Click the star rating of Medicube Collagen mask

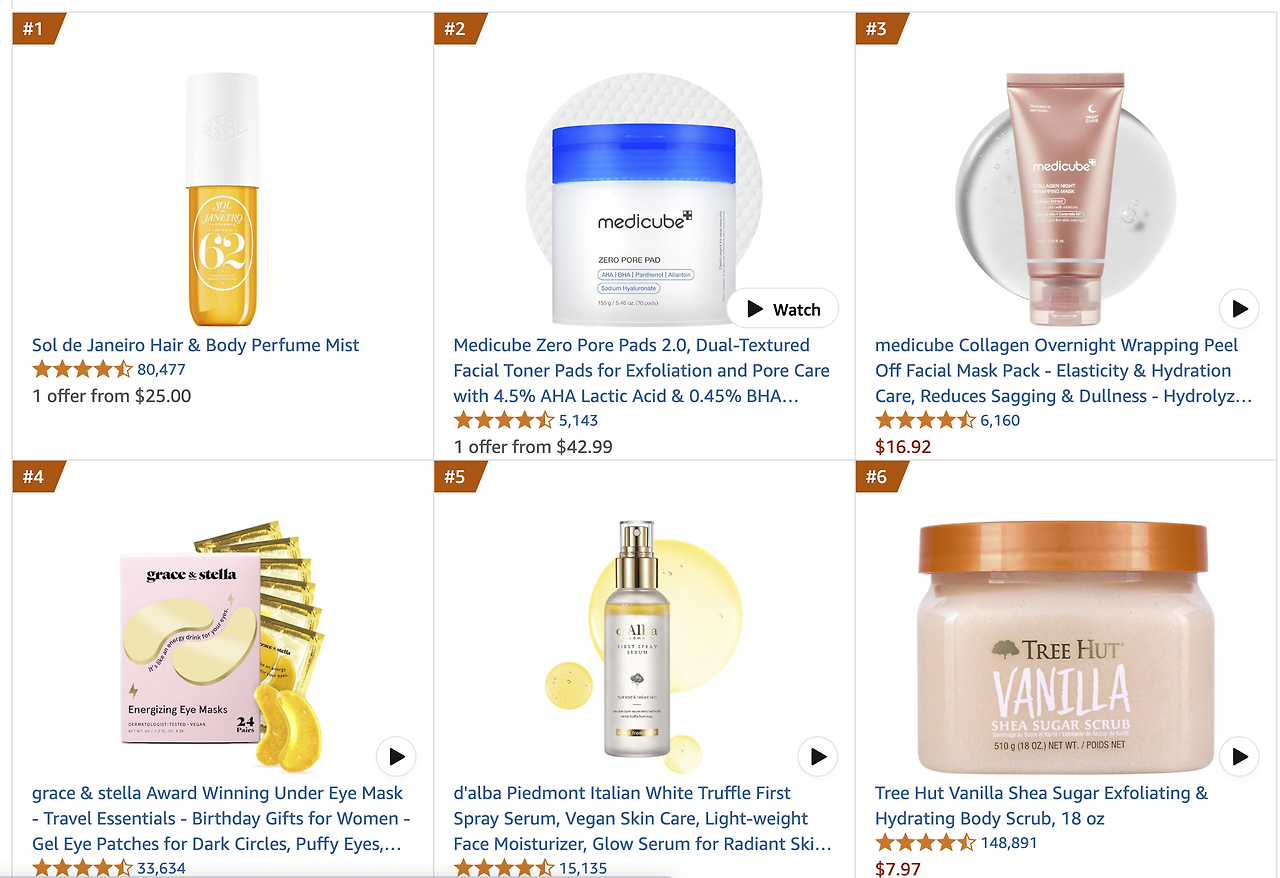pyautogui.click(x=925, y=420)
